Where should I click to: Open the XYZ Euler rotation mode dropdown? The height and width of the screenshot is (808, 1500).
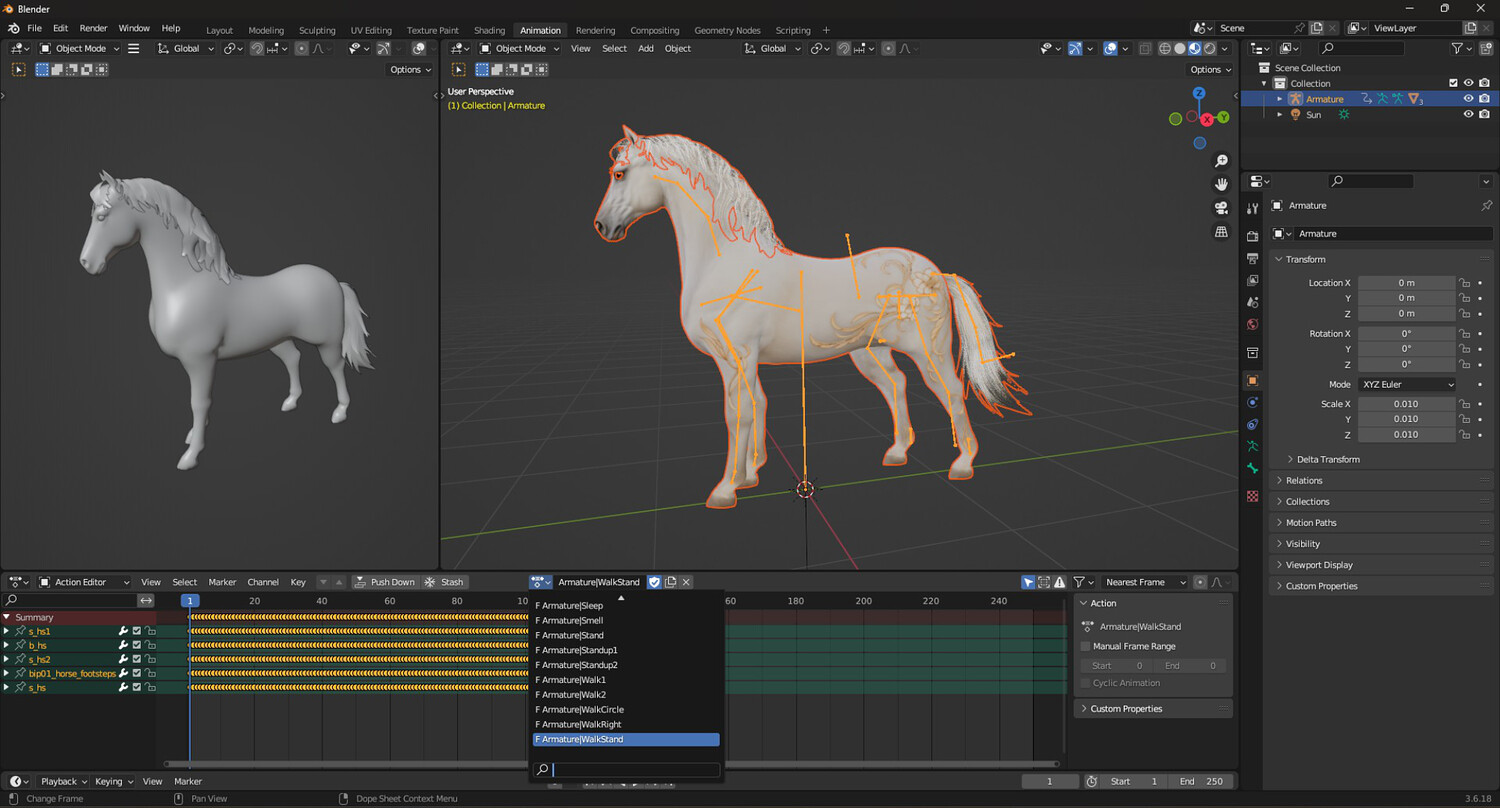click(x=1405, y=384)
